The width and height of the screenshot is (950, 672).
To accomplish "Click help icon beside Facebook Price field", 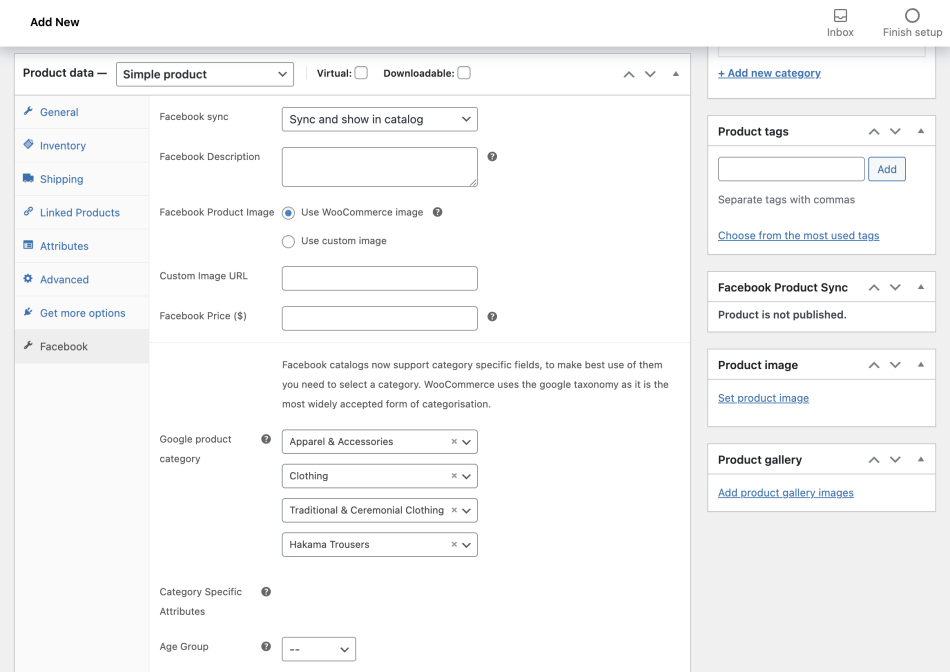I will (x=492, y=317).
